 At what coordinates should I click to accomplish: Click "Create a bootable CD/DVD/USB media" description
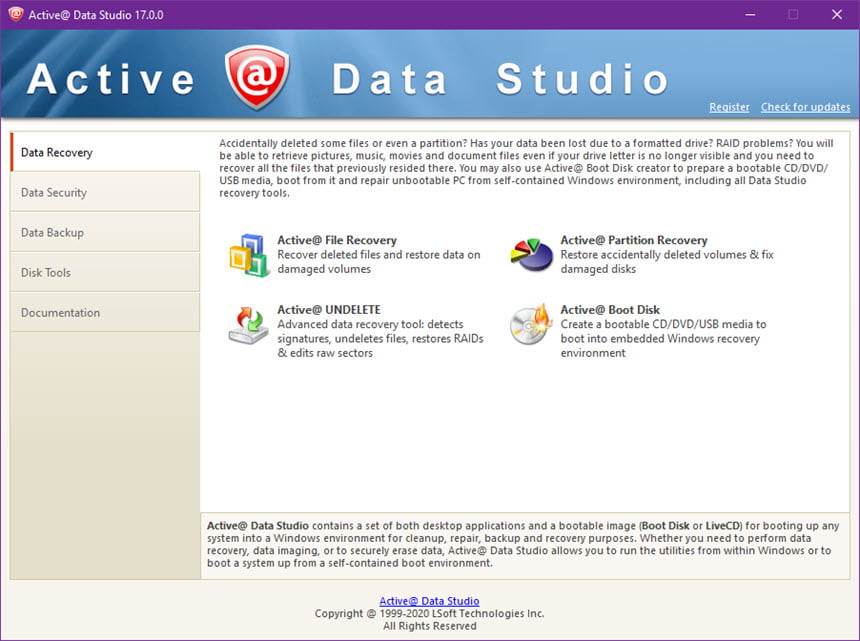tap(663, 338)
